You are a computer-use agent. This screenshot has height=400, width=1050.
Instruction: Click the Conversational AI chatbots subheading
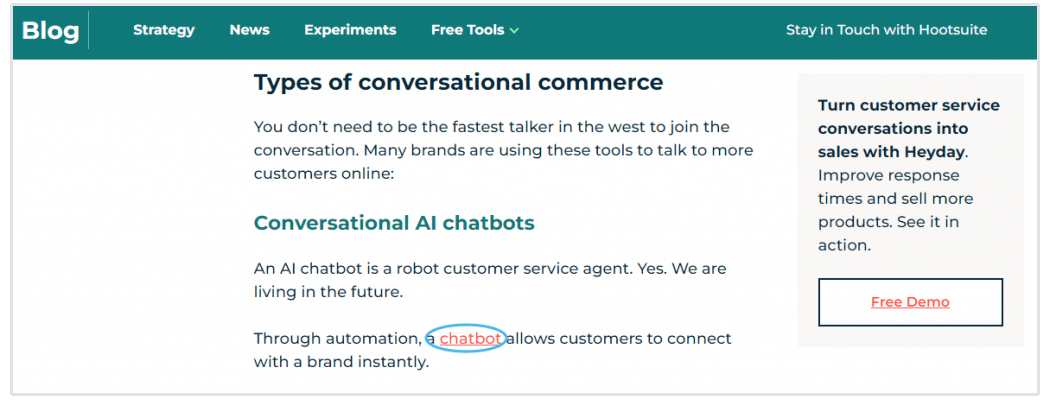(x=394, y=222)
